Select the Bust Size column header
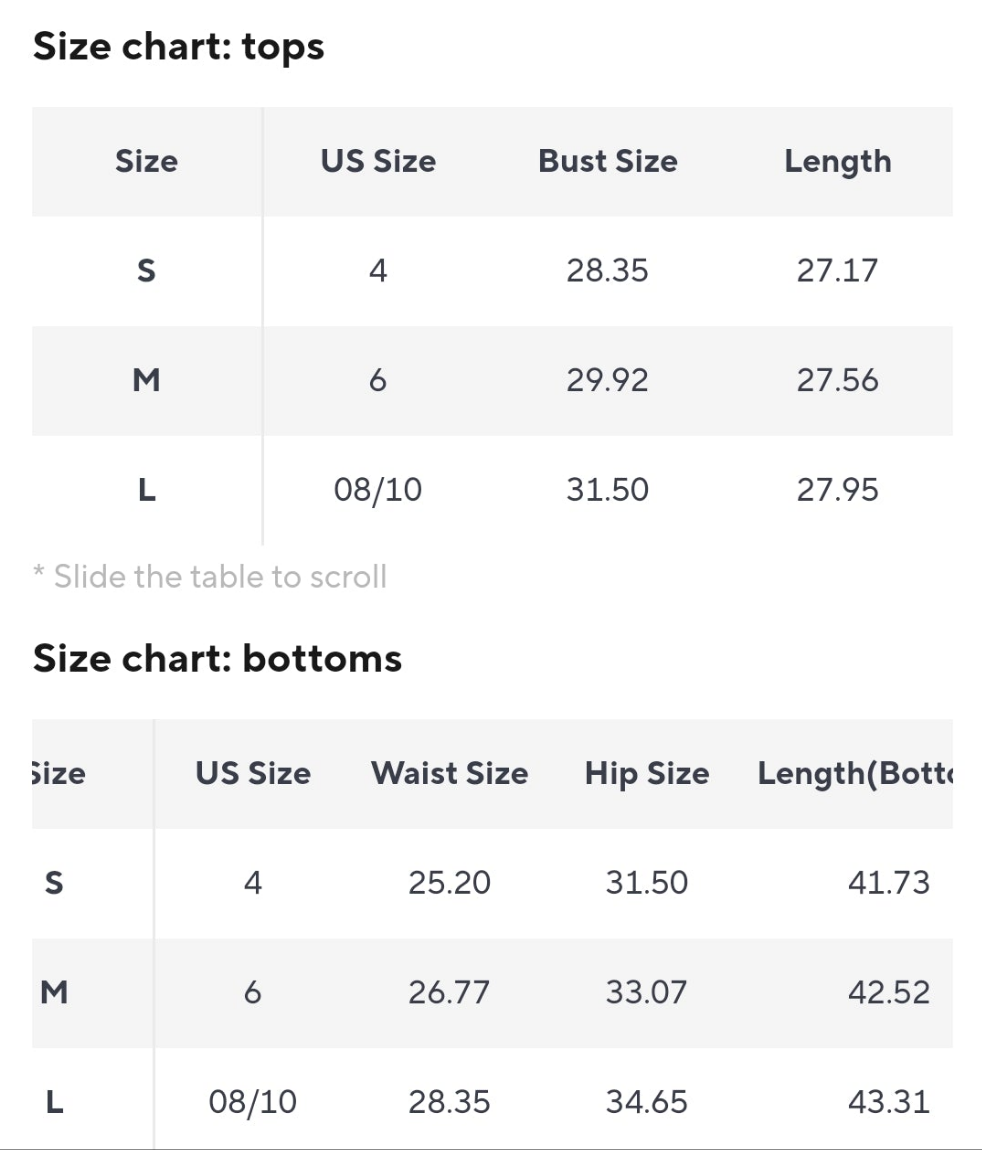Screen dimensions: 982x1150 (x=607, y=161)
